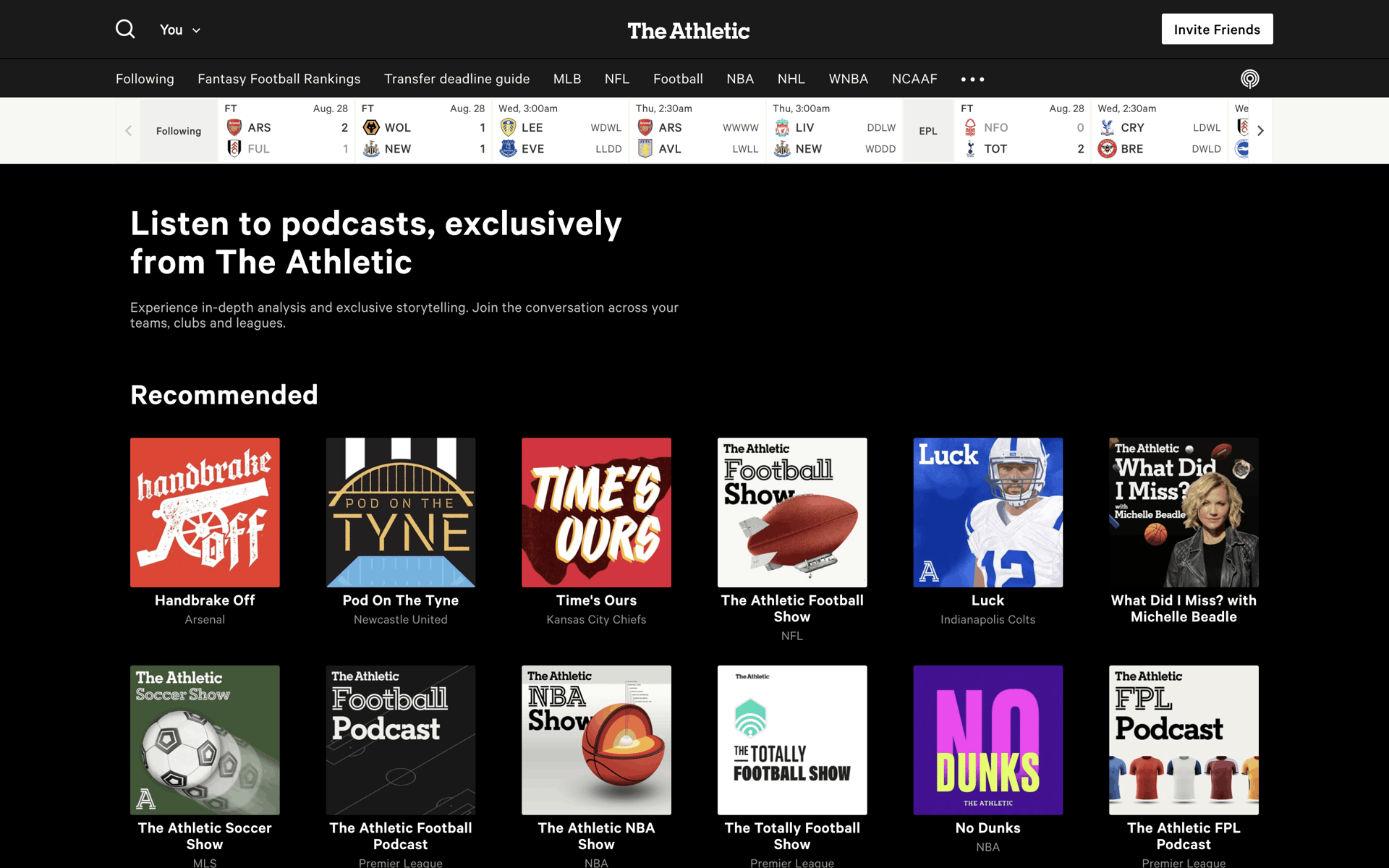Click the Invite Friends button
Image resolution: width=1389 pixels, height=868 pixels.
(x=1217, y=29)
